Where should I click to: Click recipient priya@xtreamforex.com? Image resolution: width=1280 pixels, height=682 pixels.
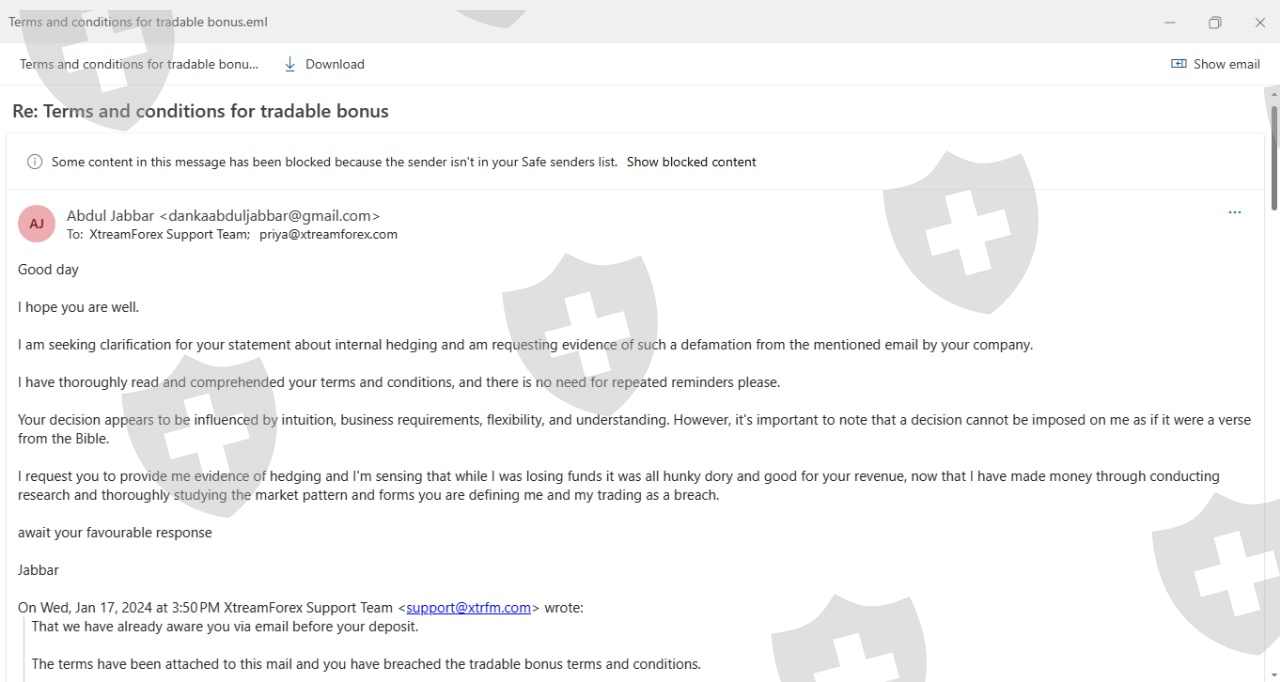(x=328, y=235)
